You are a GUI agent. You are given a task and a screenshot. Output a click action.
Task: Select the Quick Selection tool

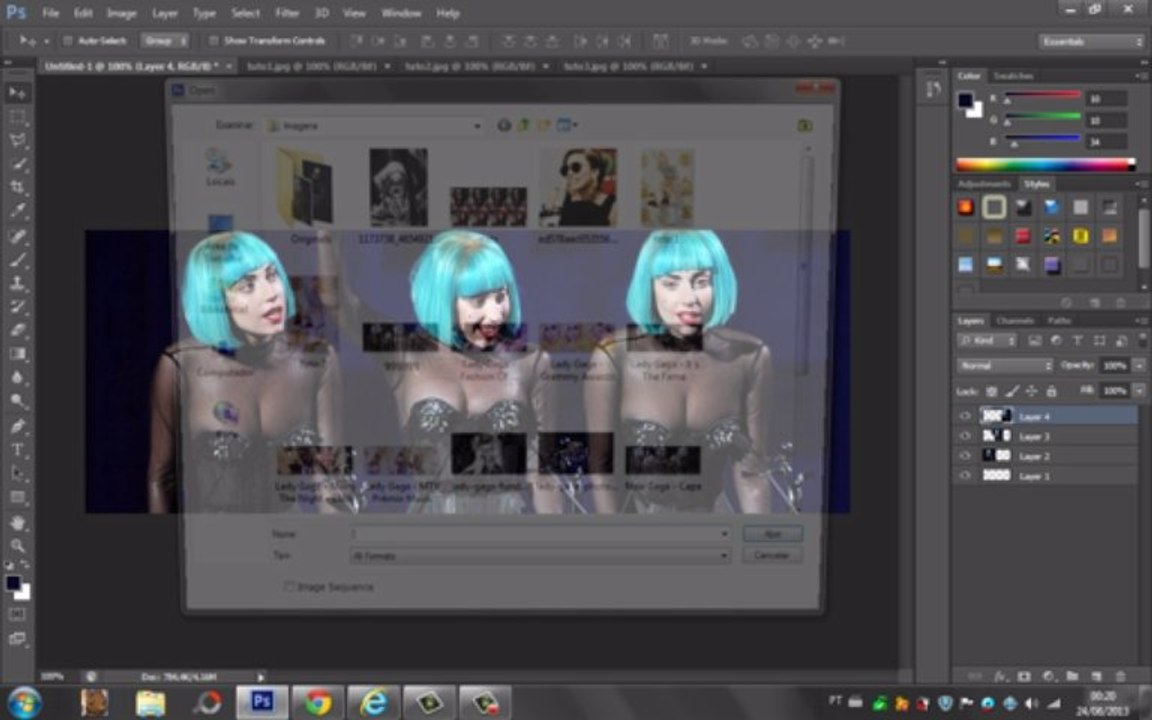[x=18, y=164]
